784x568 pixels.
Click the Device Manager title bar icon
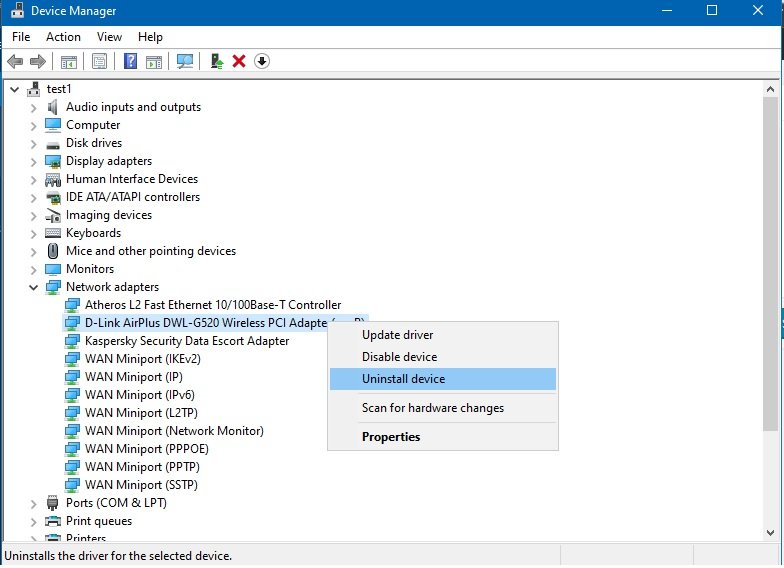tap(18, 10)
